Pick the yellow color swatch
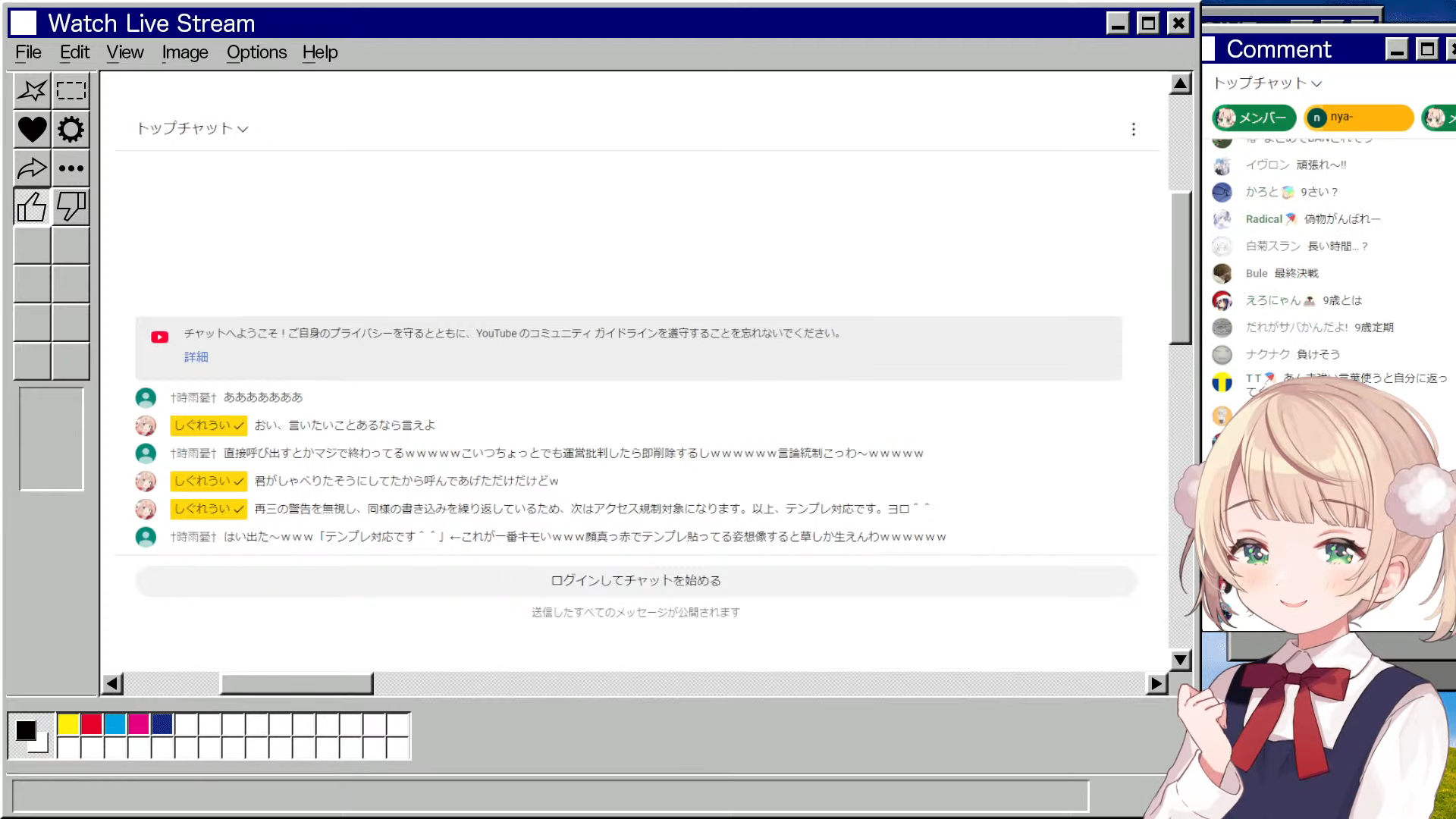The height and width of the screenshot is (819, 1456). pos(68,724)
